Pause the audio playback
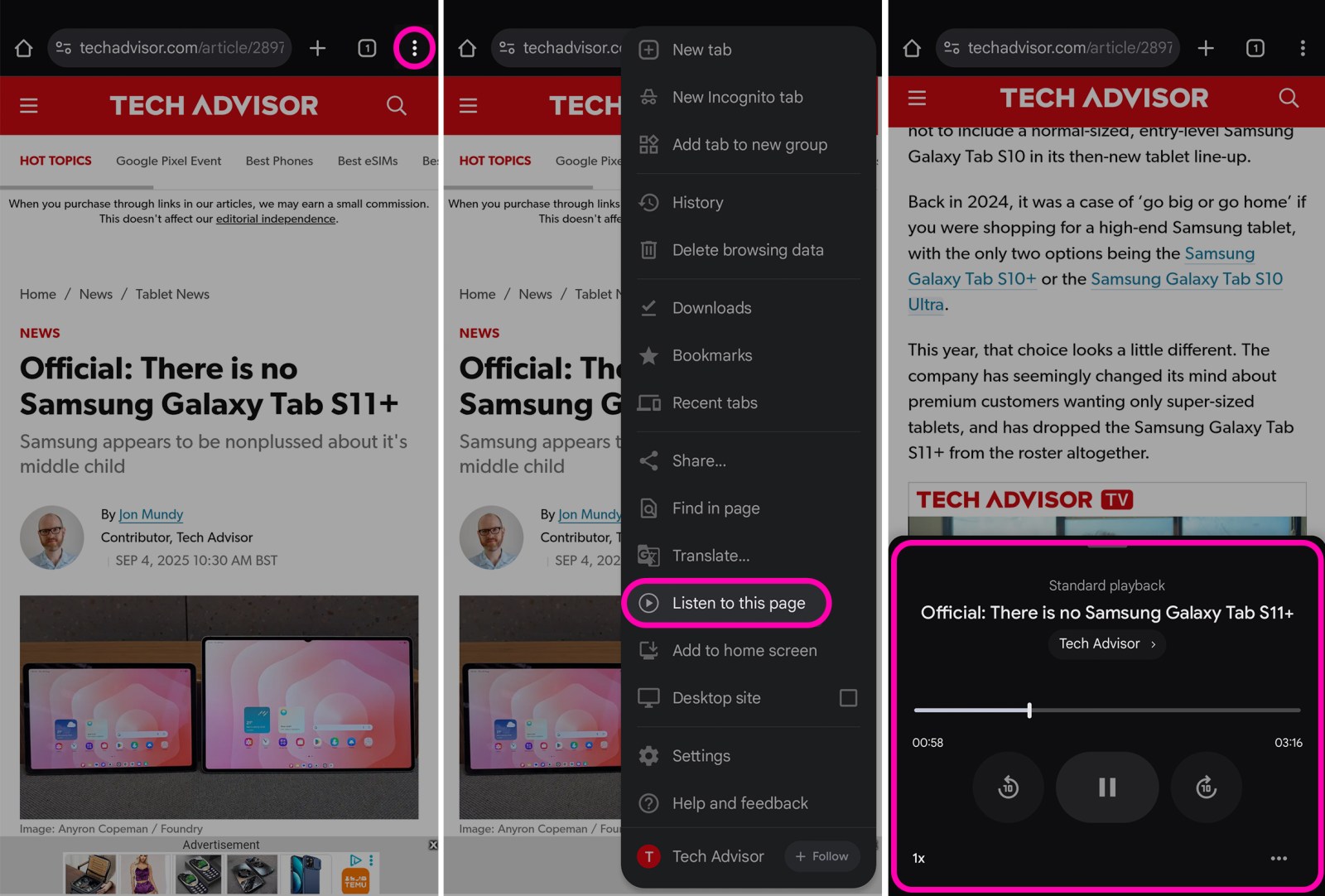 [1106, 787]
